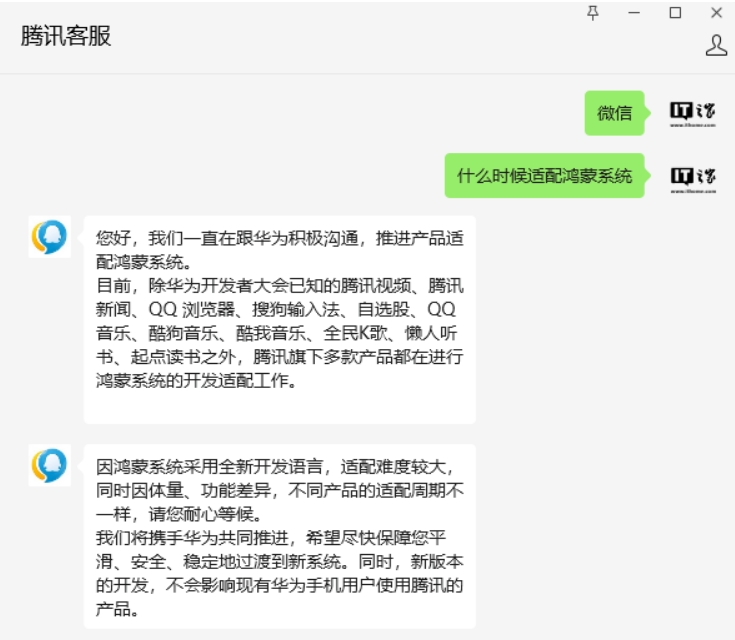Select the 什么时候适配鸿蒙系统 message bubble

click(x=545, y=176)
